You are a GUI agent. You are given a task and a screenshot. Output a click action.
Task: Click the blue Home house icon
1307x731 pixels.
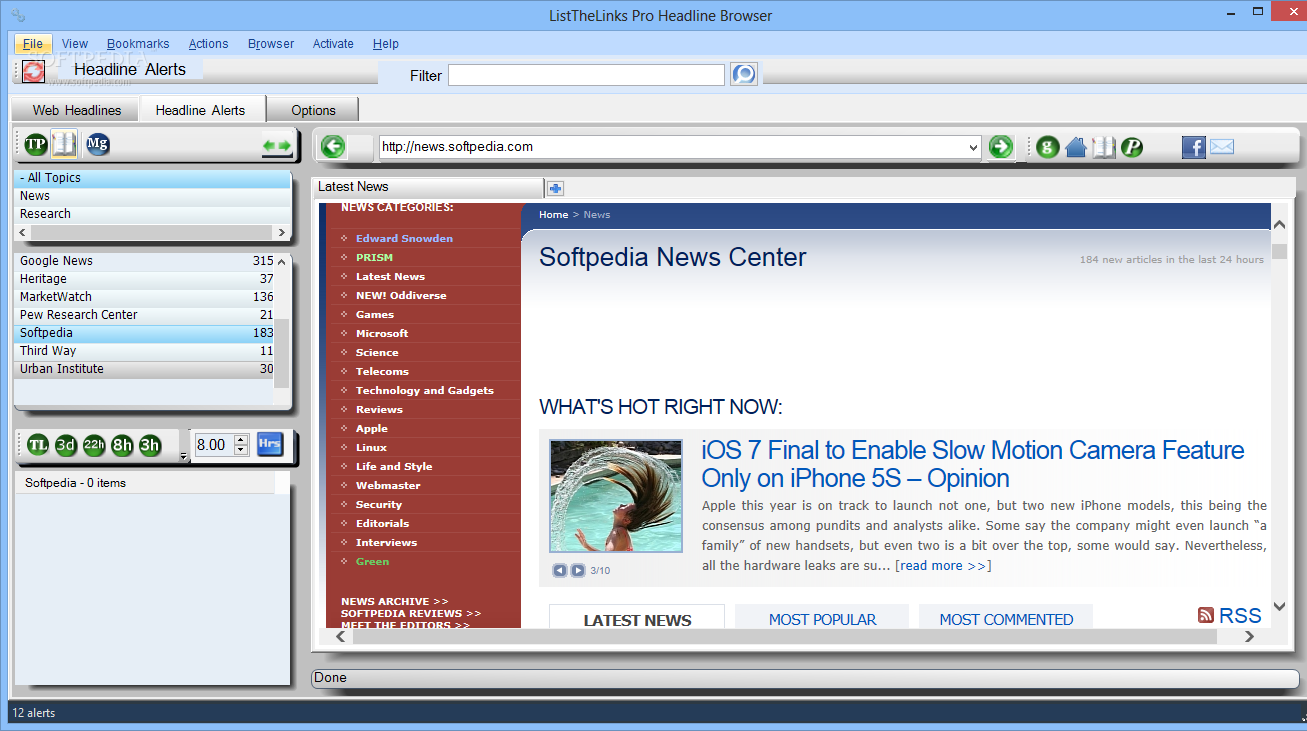tap(1076, 147)
